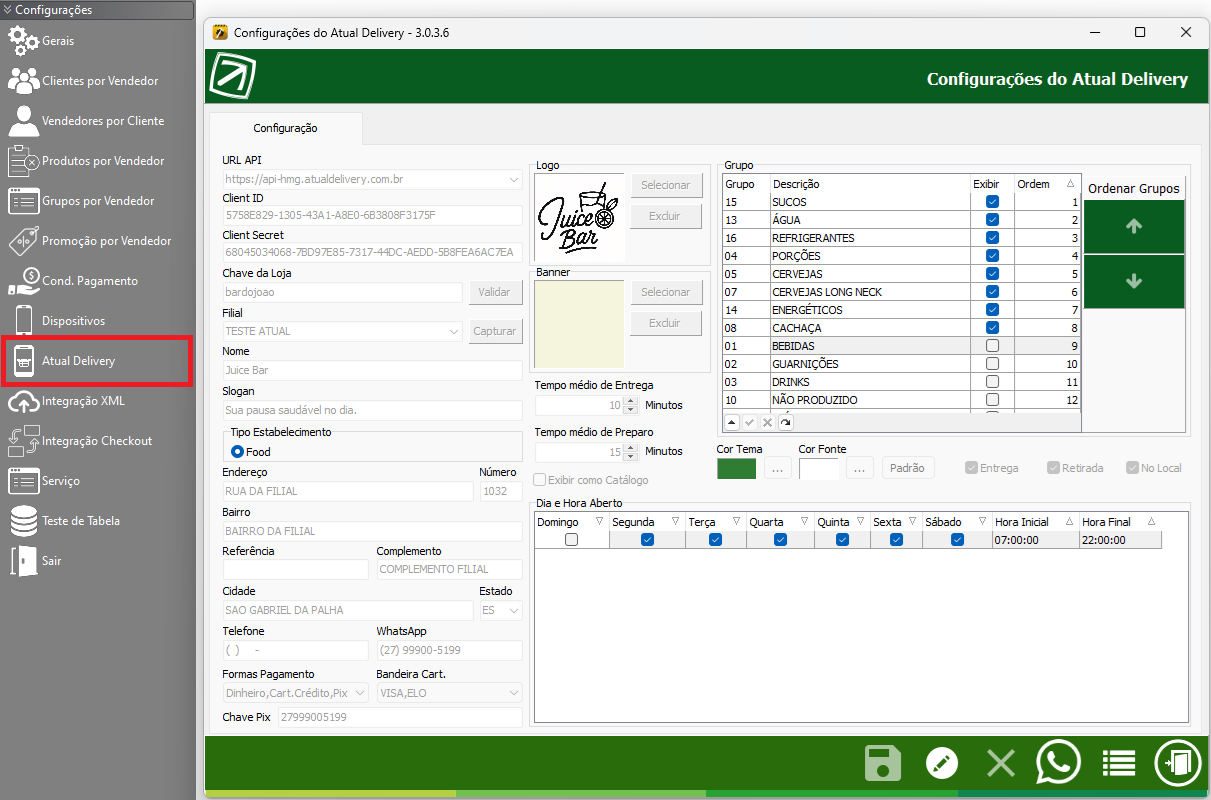The width and height of the screenshot is (1211, 800).
Task: Move group up with the up arrow
Action: 1134,227
